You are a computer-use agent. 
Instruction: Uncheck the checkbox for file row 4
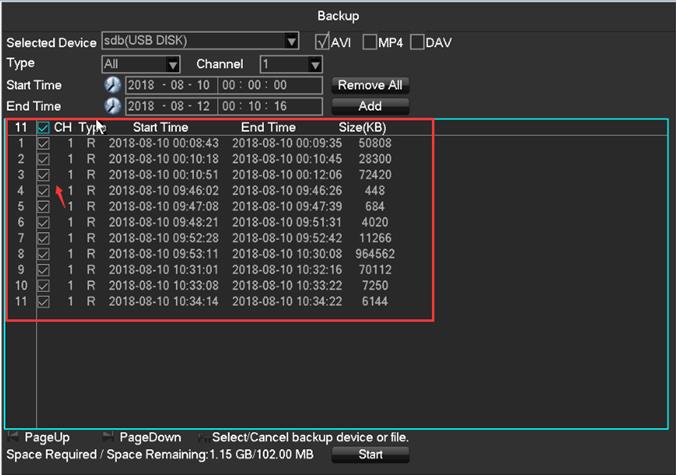[x=43, y=191]
